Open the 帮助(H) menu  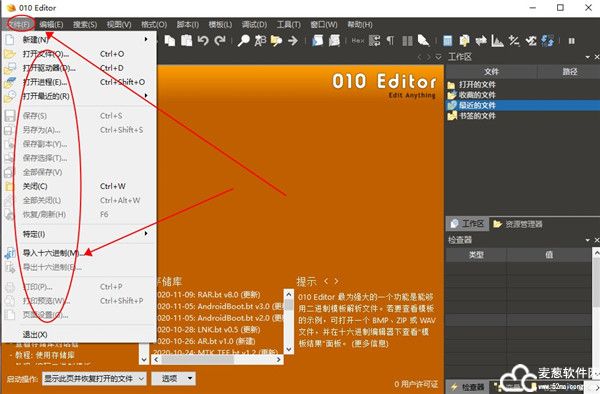360,24
